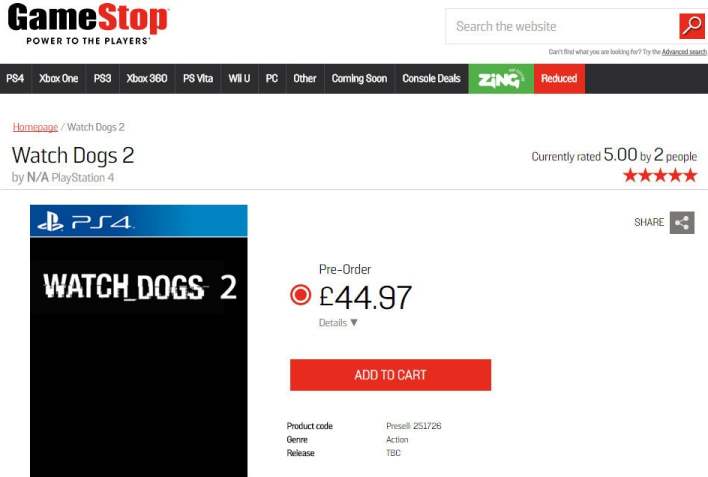This screenshot has width=708, height=477.
Task: Expand the Details arrow under the price
Action: pos(354,323)
